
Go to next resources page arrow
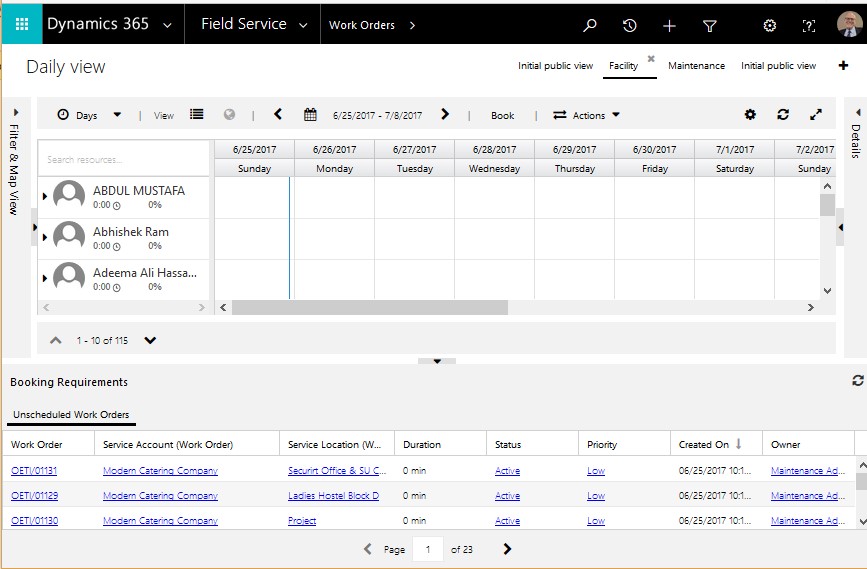[150, 340]
